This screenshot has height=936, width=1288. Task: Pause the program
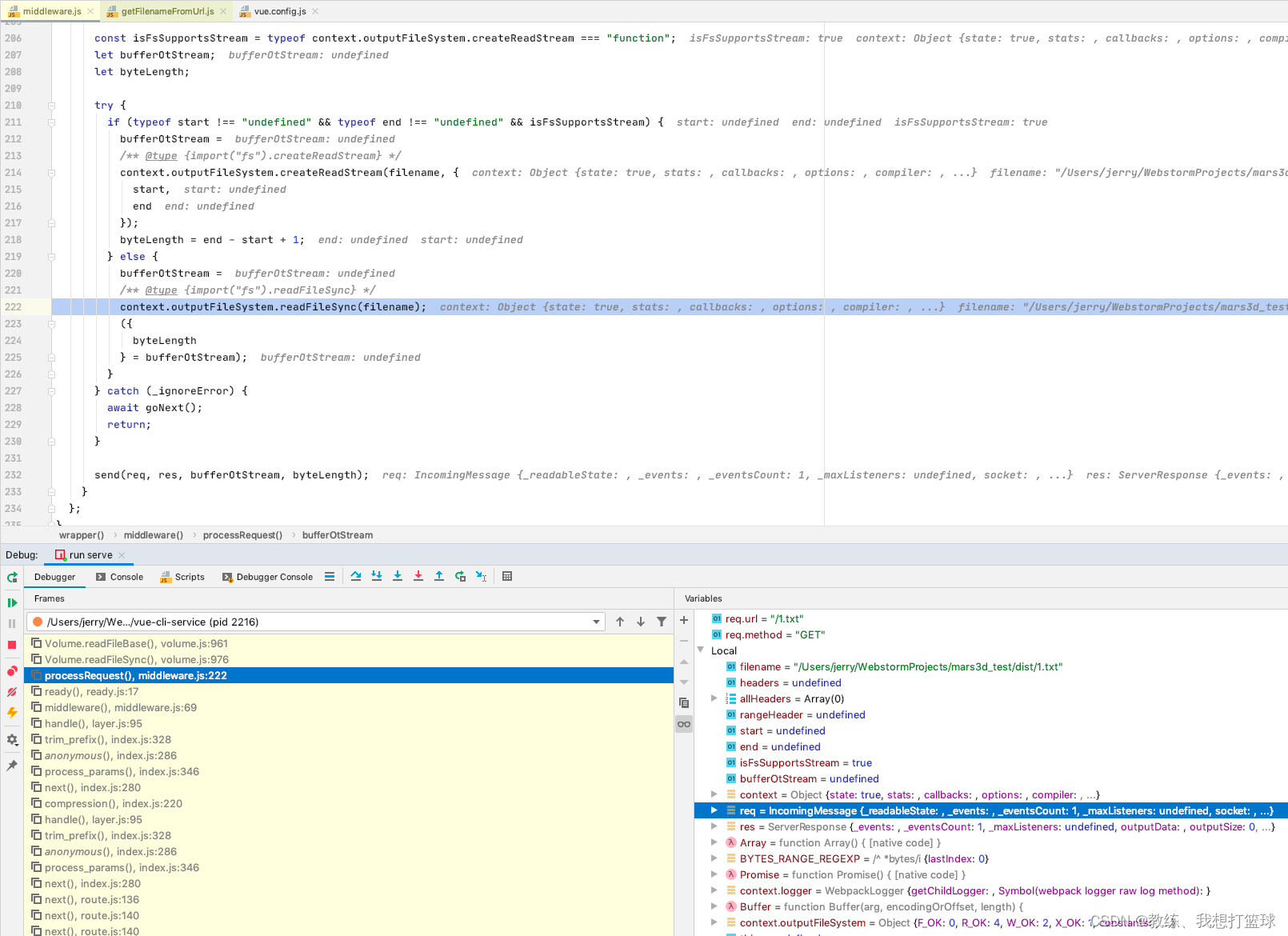pos(12,623)
